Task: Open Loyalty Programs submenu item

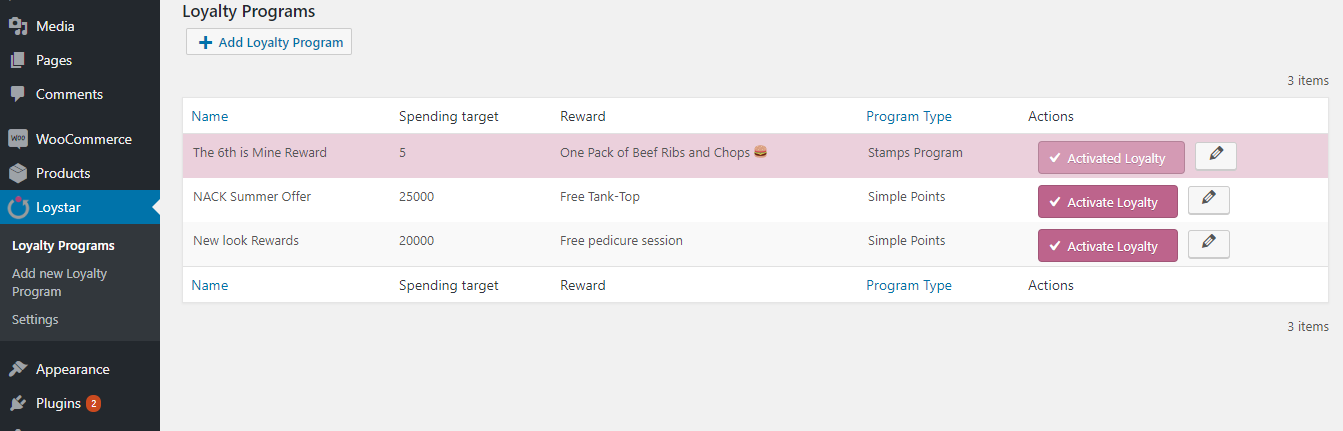Action: [63, 246]
